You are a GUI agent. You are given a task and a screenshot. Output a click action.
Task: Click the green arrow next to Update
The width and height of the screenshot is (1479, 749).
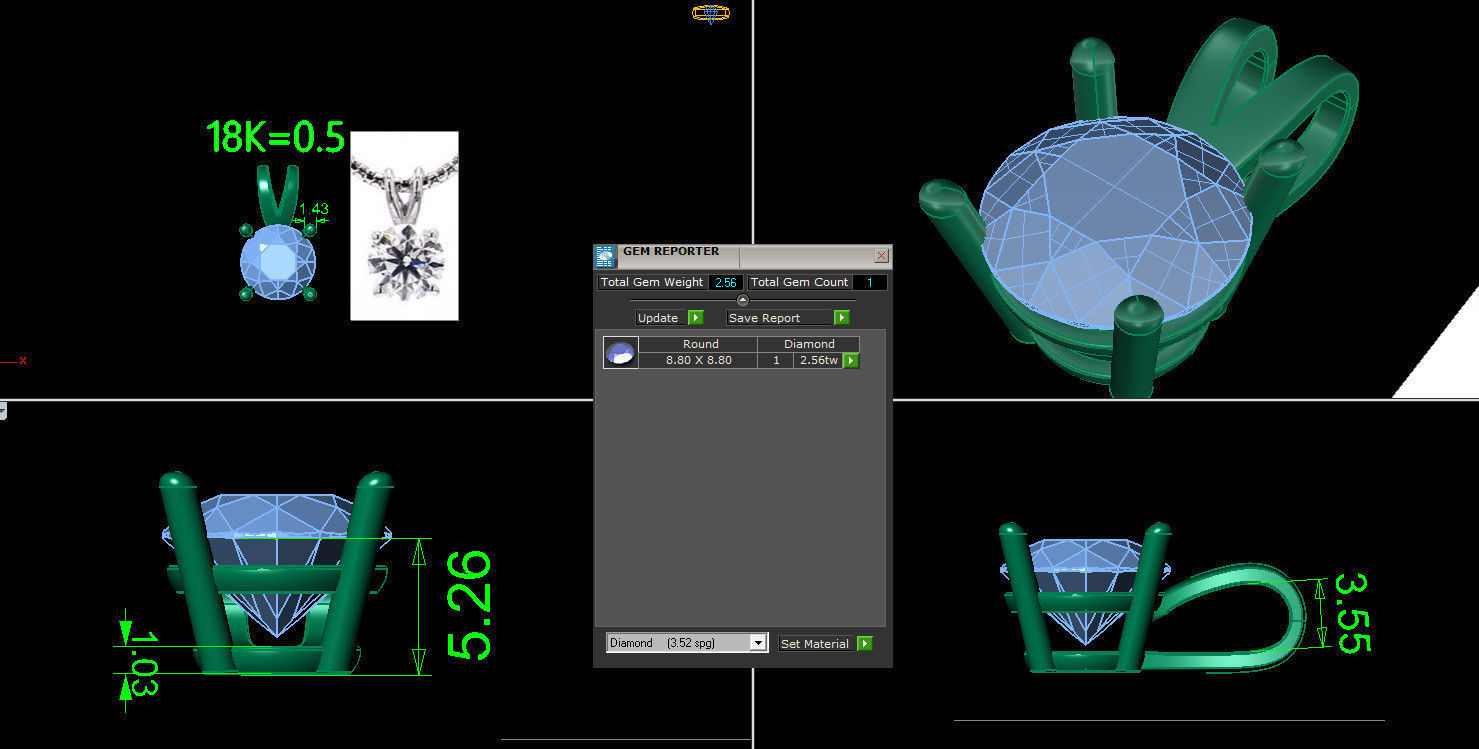tap(696, 318)
